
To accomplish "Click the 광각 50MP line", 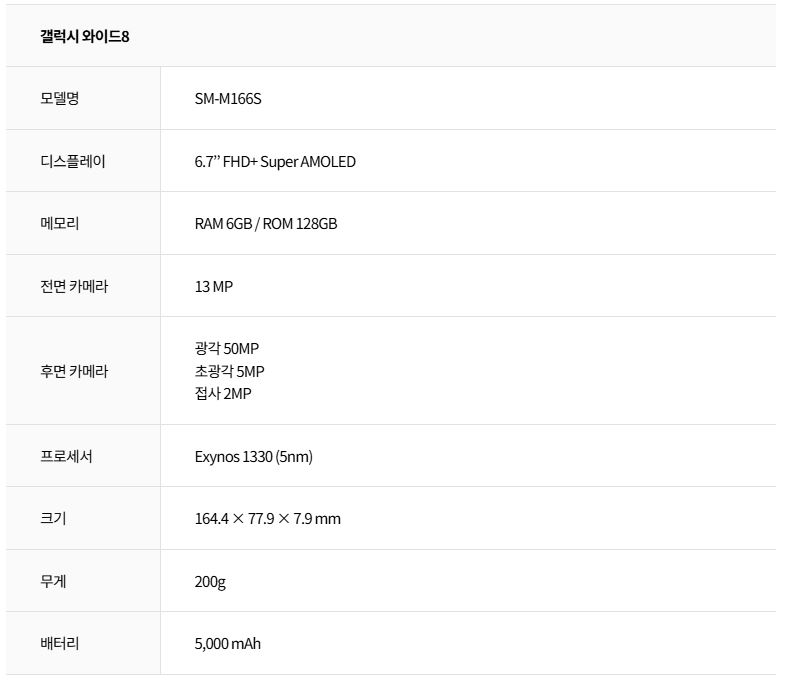I will pyautogui.click(x=227, y=348).
